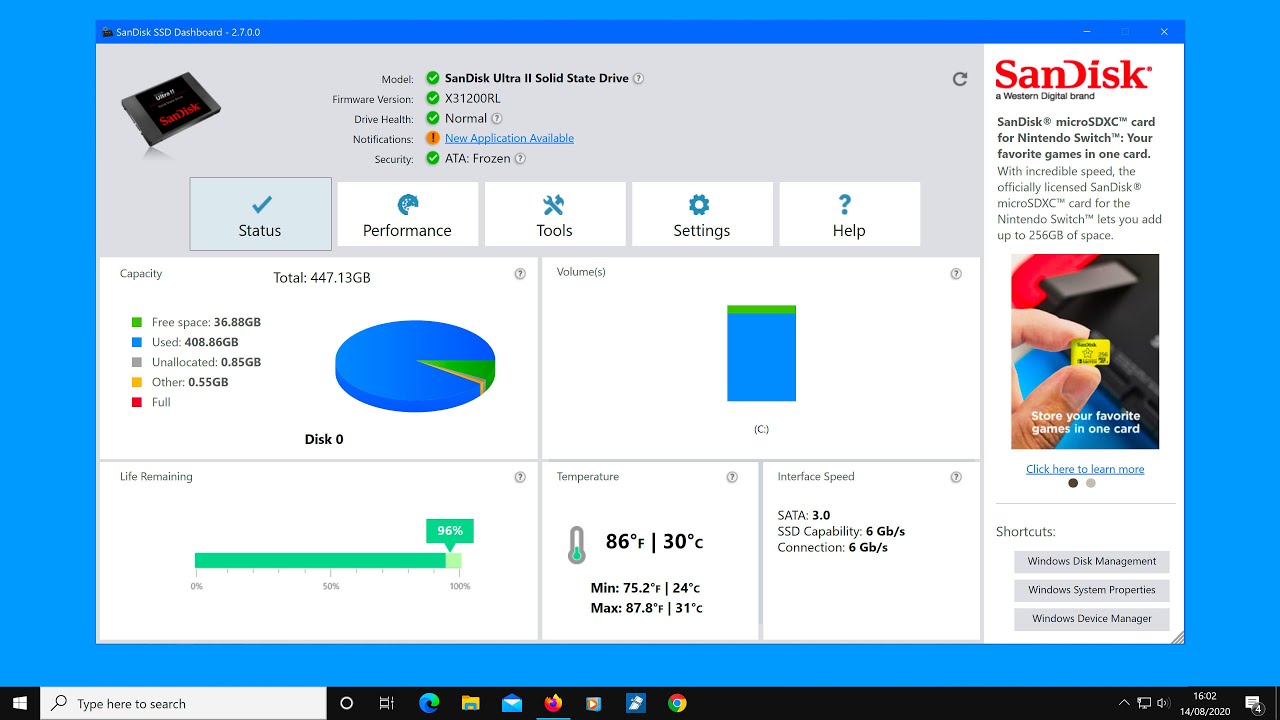
Task: Open help icon beside ATA: Frozen
Action: pos(520,158)
